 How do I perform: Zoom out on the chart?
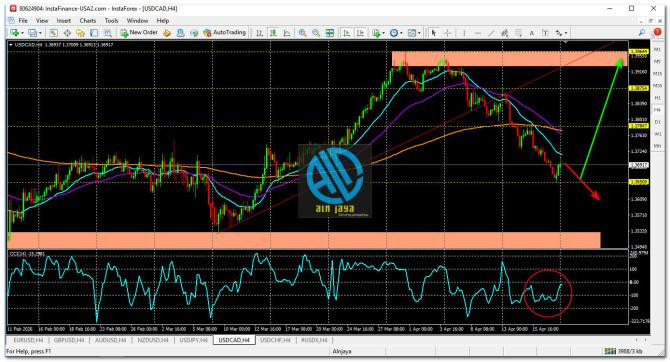(316, 33)
